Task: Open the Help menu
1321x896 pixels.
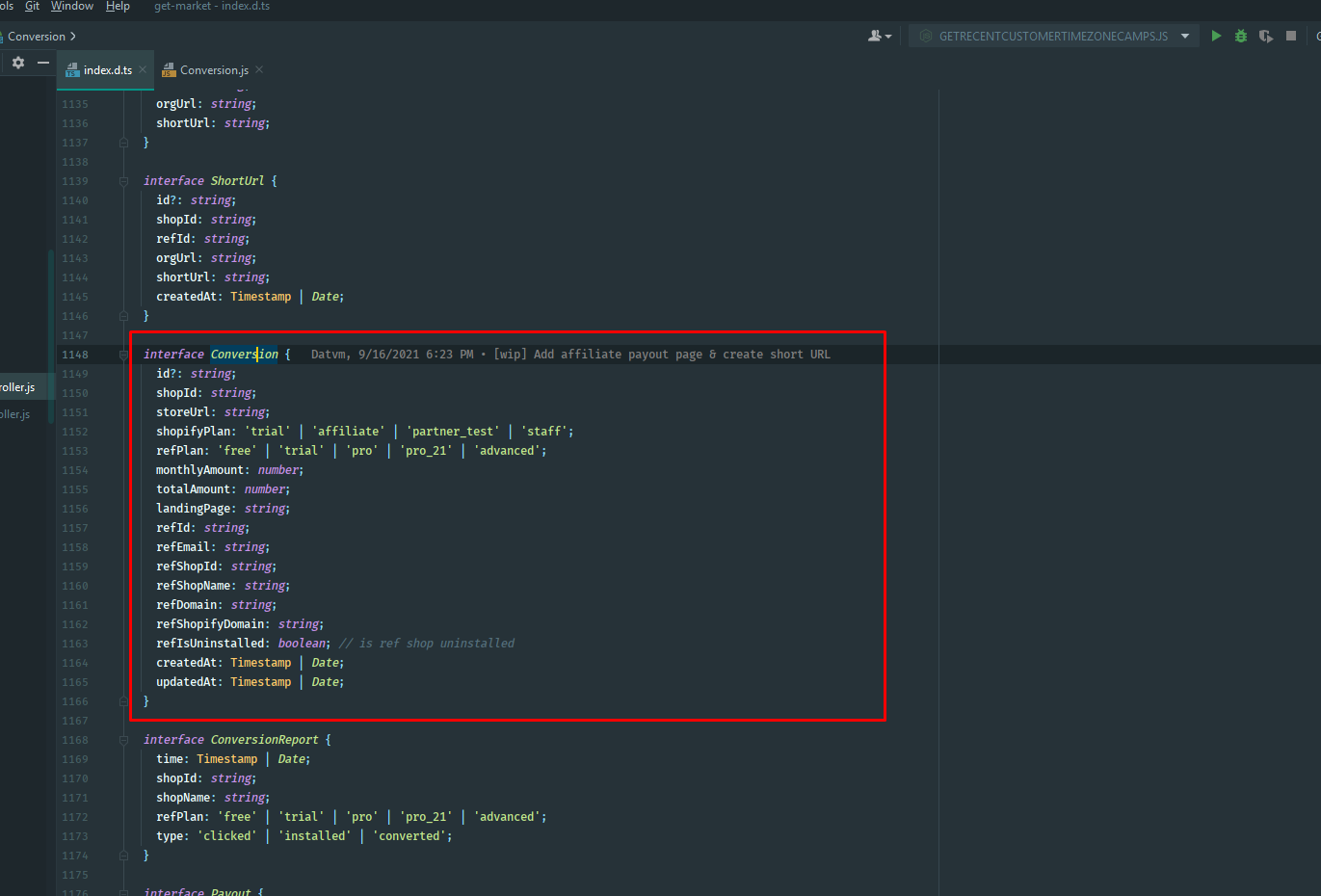Action: 118,6
